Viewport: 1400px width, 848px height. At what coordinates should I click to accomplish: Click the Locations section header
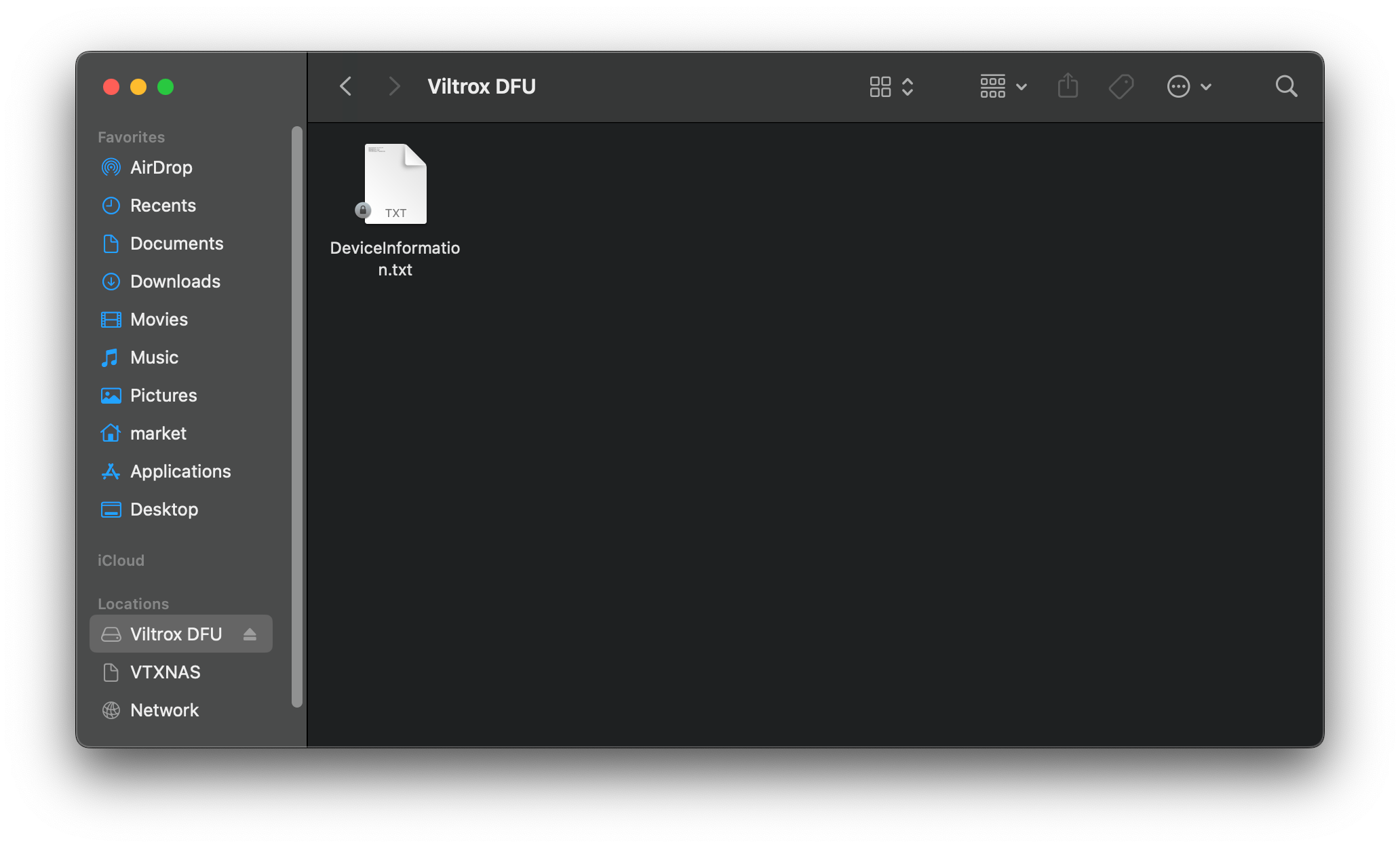tap(133, 604)
